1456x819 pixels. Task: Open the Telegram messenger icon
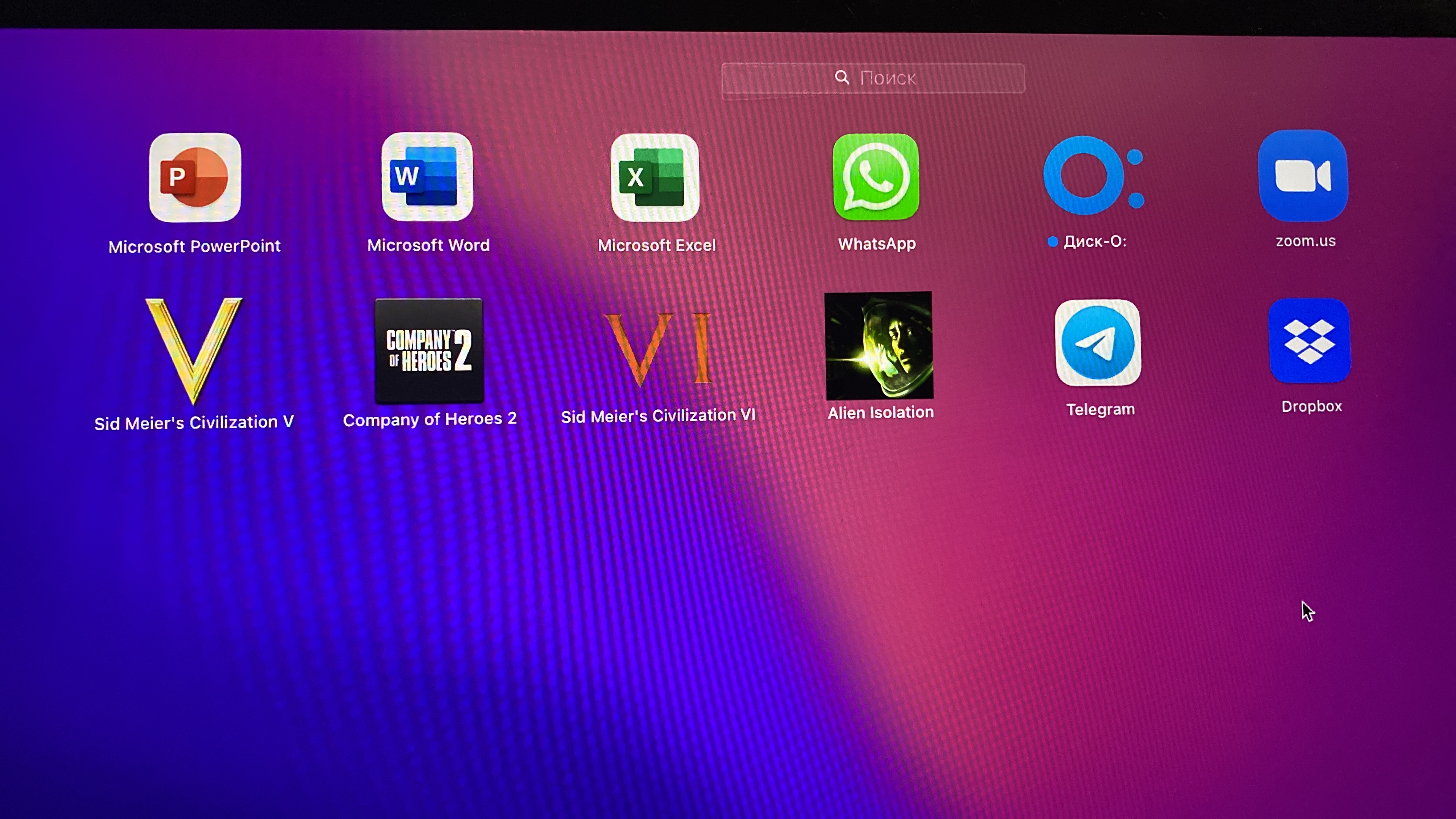point(1098,343)
